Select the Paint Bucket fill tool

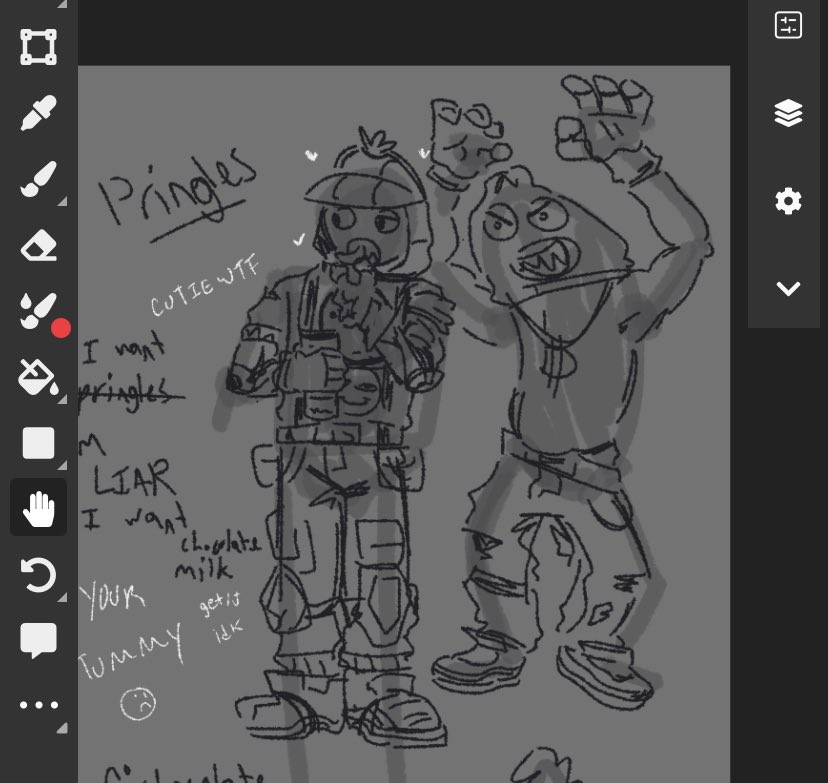pos(38,377)
